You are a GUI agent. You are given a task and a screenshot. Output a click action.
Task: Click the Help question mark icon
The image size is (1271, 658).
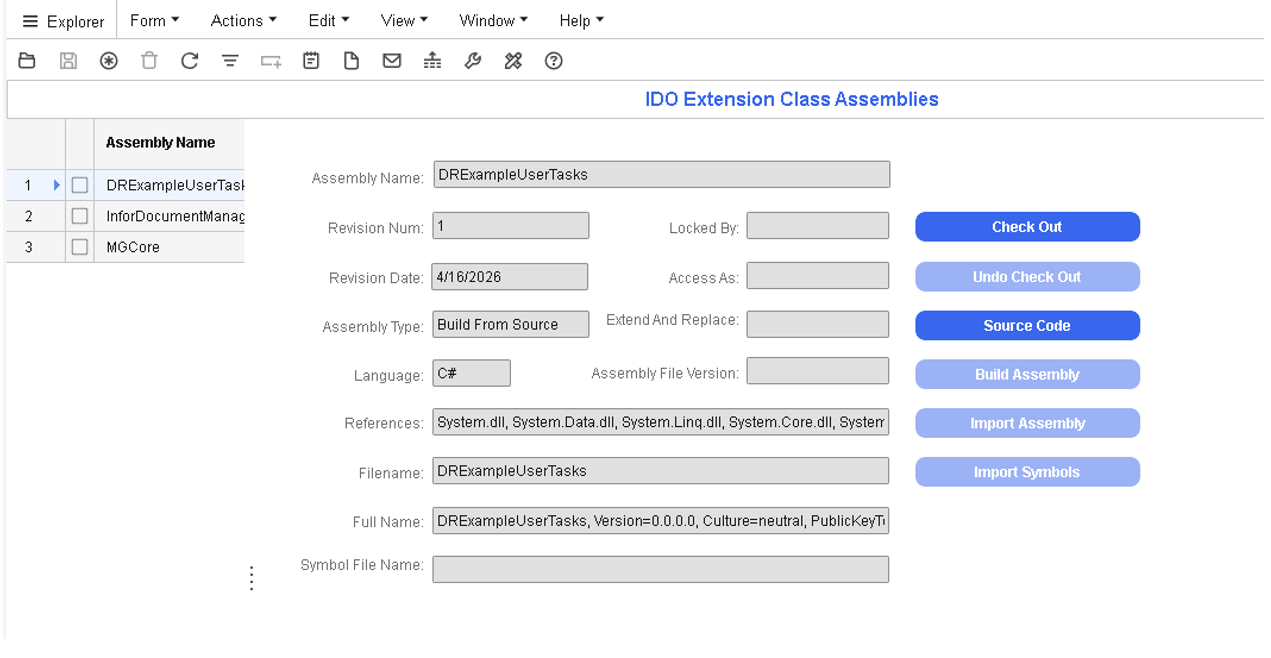coord(554,61)
